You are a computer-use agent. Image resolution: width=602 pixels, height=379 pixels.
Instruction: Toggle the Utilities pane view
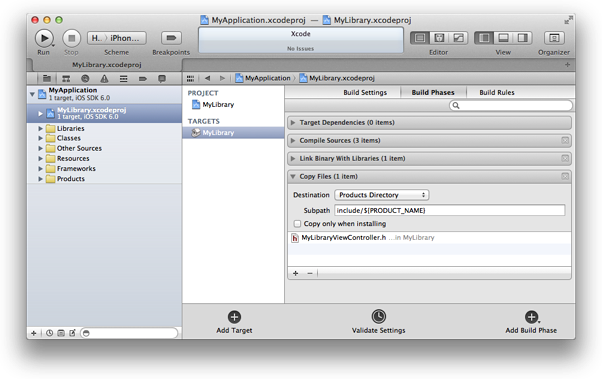tap(523, 38)
